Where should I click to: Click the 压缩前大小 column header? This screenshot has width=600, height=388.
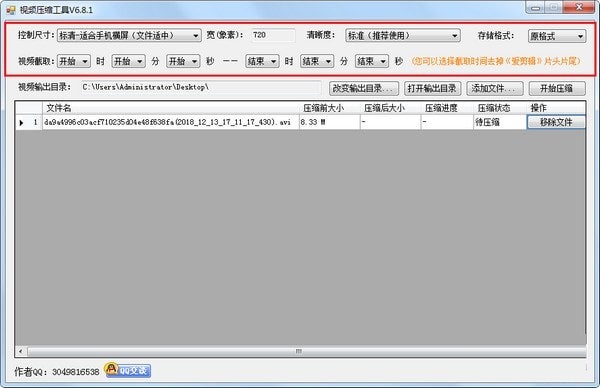pyautogui.click(x=330, y=108)
